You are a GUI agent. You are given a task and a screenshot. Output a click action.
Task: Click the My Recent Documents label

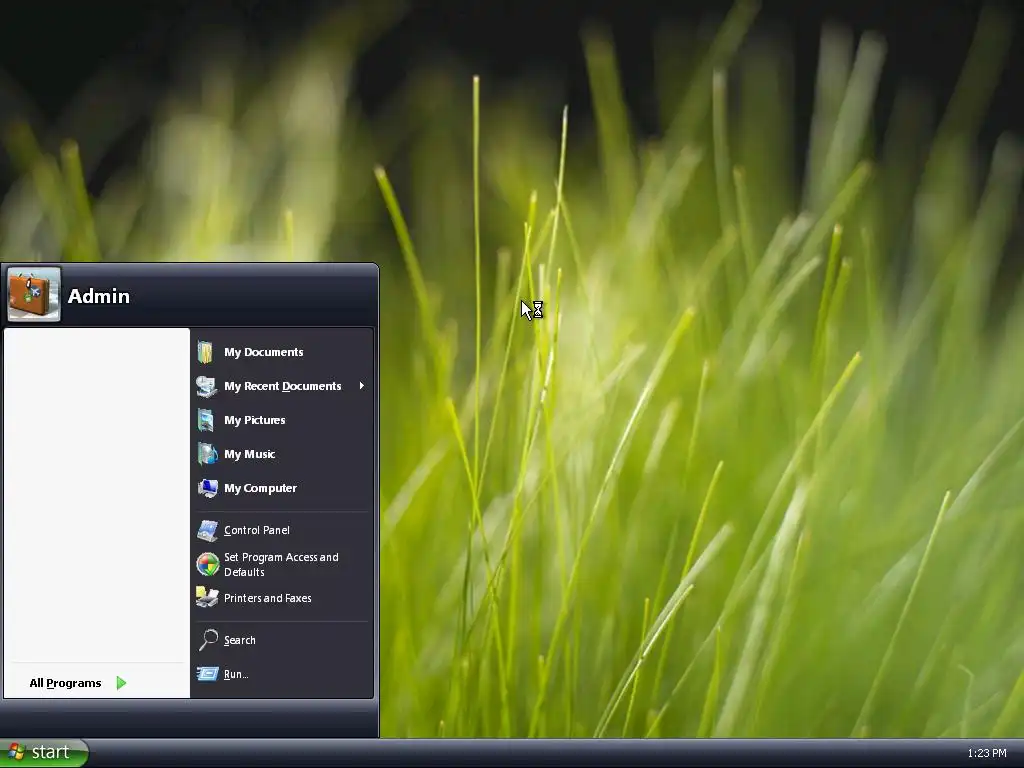tap(283, 386)
